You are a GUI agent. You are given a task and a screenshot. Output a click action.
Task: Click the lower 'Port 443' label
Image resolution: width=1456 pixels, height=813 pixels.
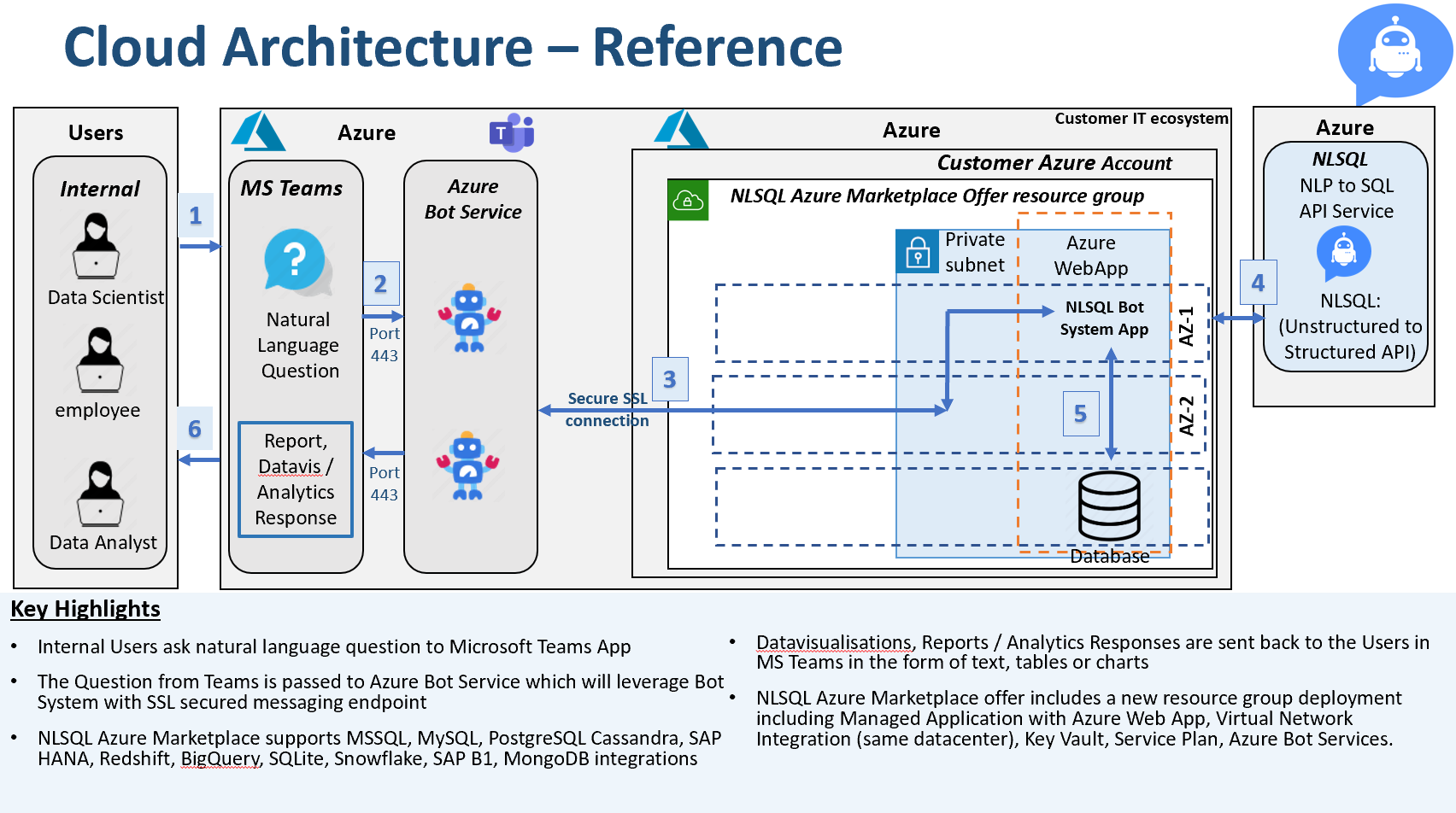coord(385,483)
